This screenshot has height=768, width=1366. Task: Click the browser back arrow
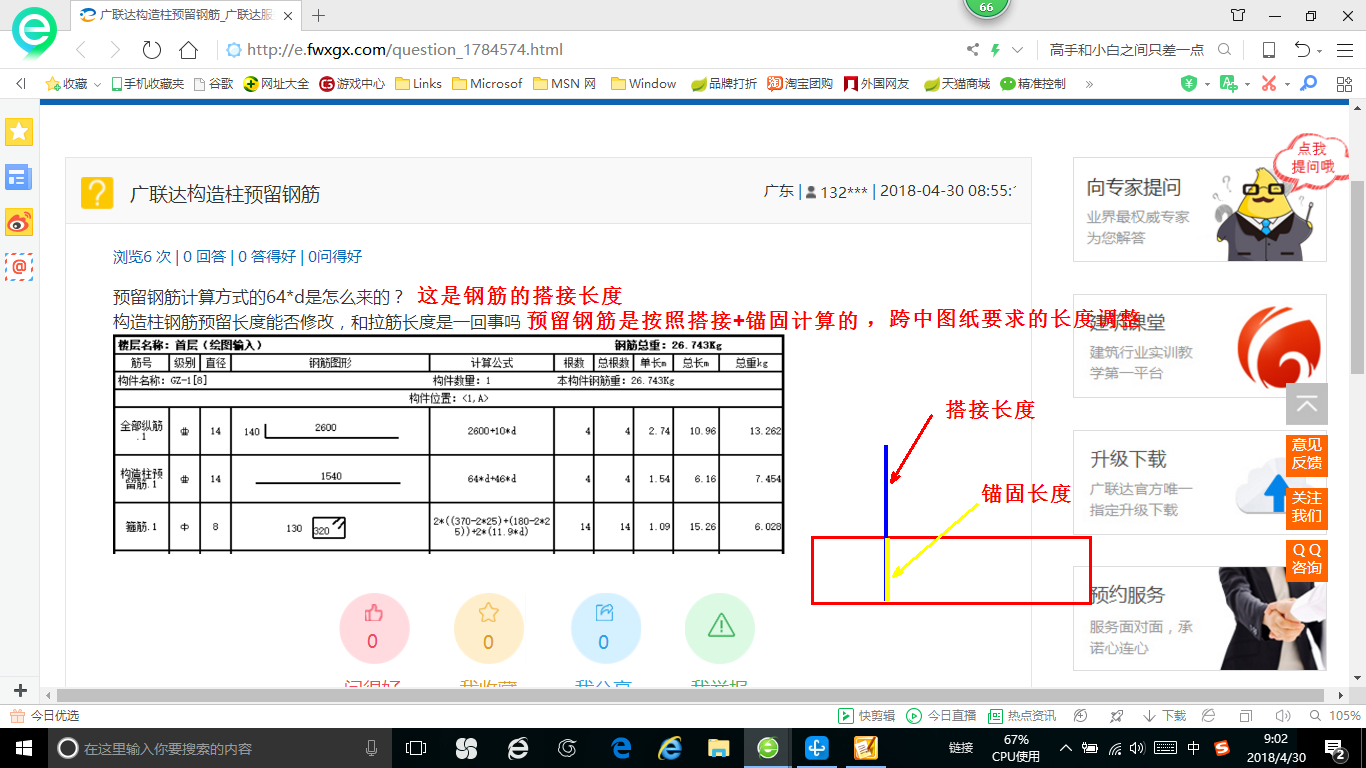tap(81, 50)
